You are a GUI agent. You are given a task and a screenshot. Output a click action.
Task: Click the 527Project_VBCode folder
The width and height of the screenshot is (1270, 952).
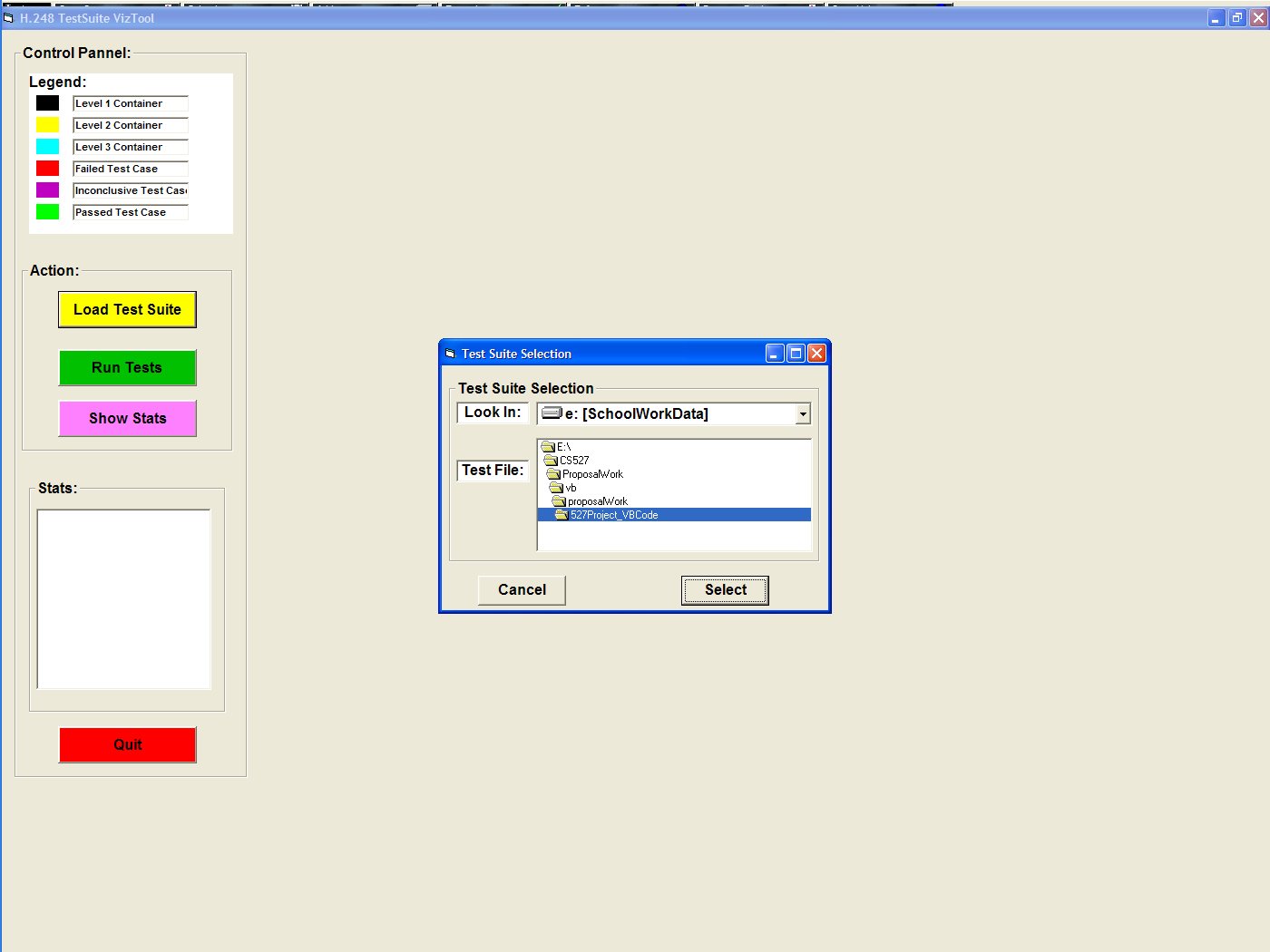click(613, 515)
